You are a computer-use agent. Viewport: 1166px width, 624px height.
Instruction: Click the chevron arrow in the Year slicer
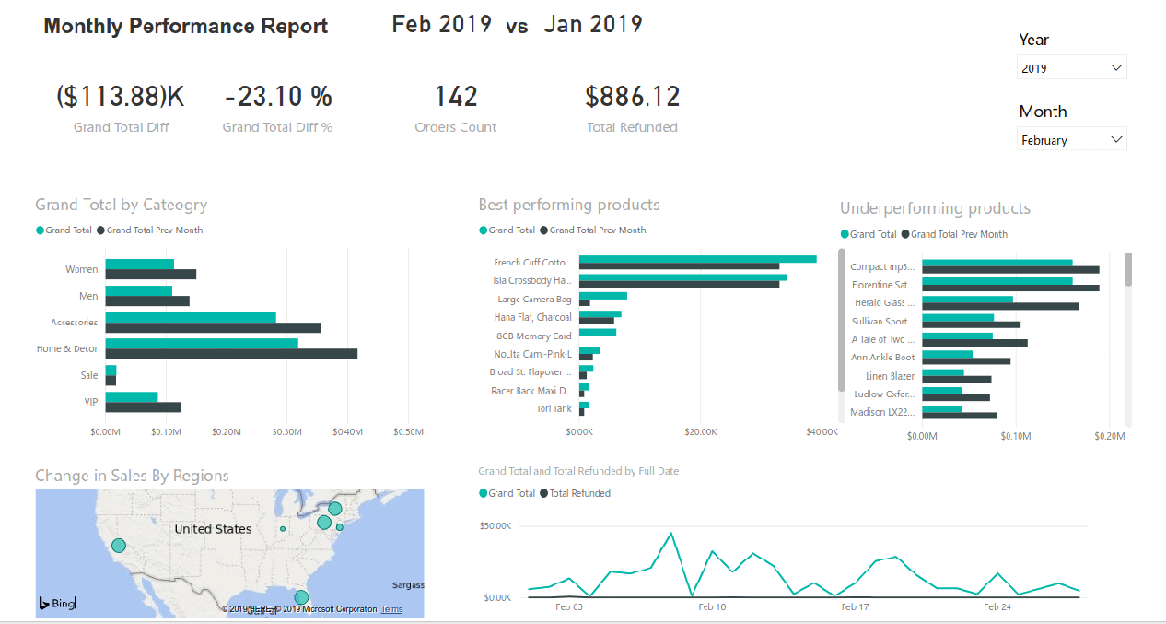tap(1116, 68)
